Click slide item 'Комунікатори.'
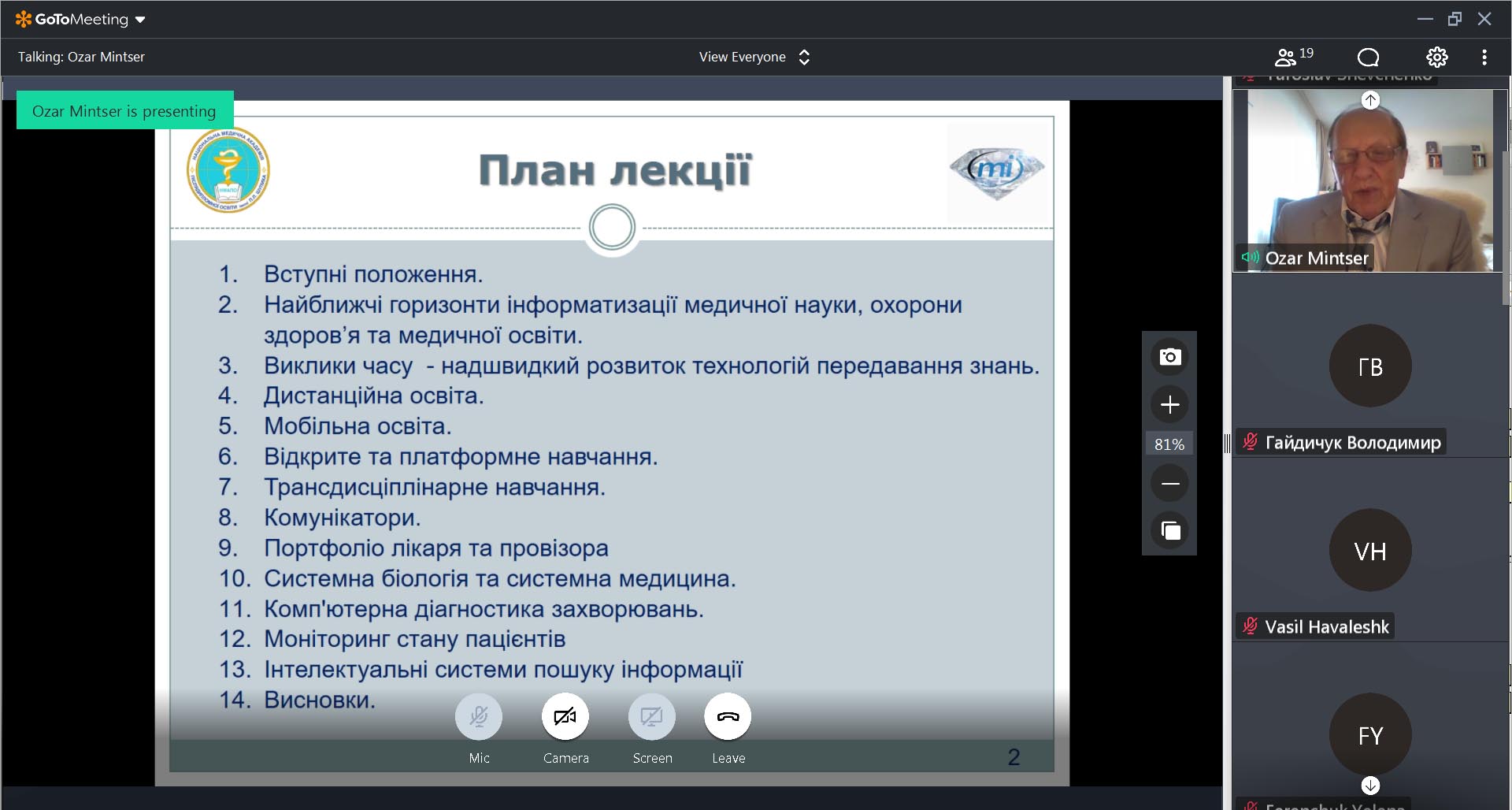Image resolution: width=1512 pixels, height=810 pixels. 343,518
